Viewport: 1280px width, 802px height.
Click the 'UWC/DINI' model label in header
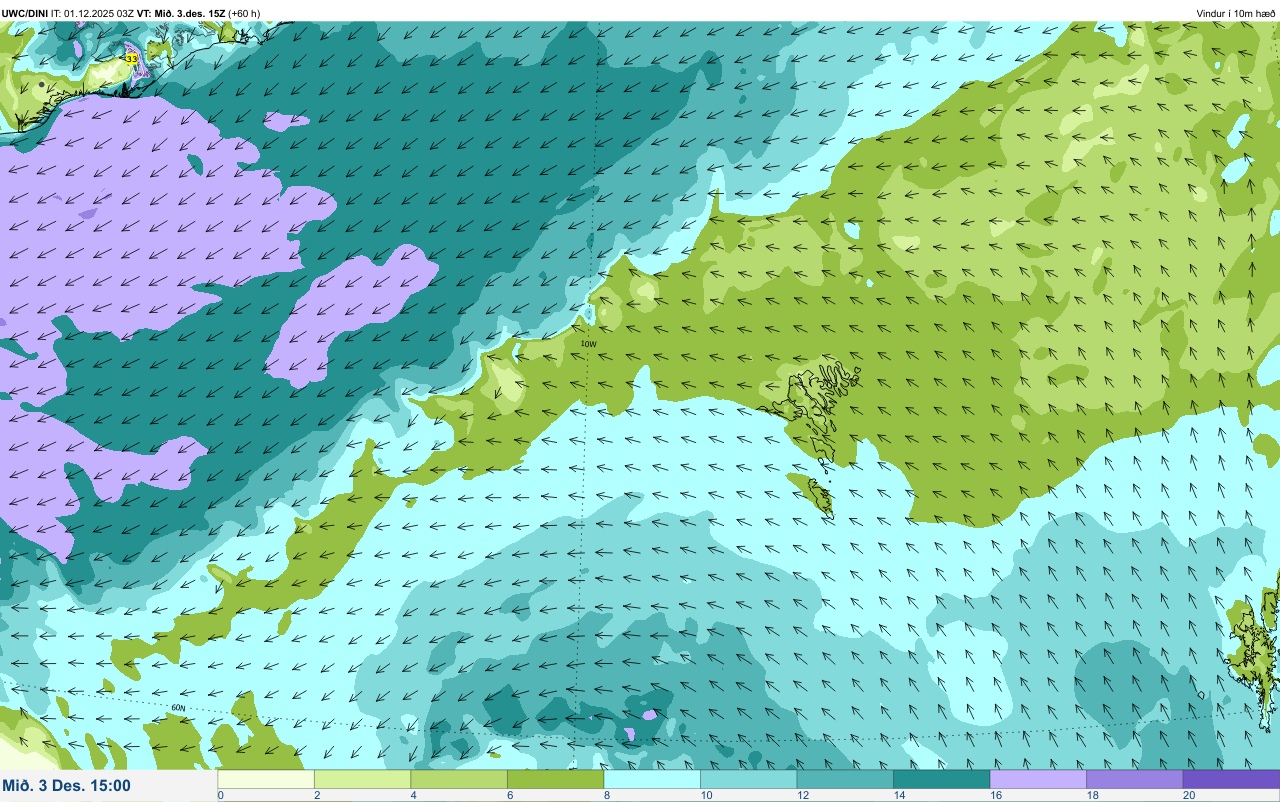click(25, 13)
